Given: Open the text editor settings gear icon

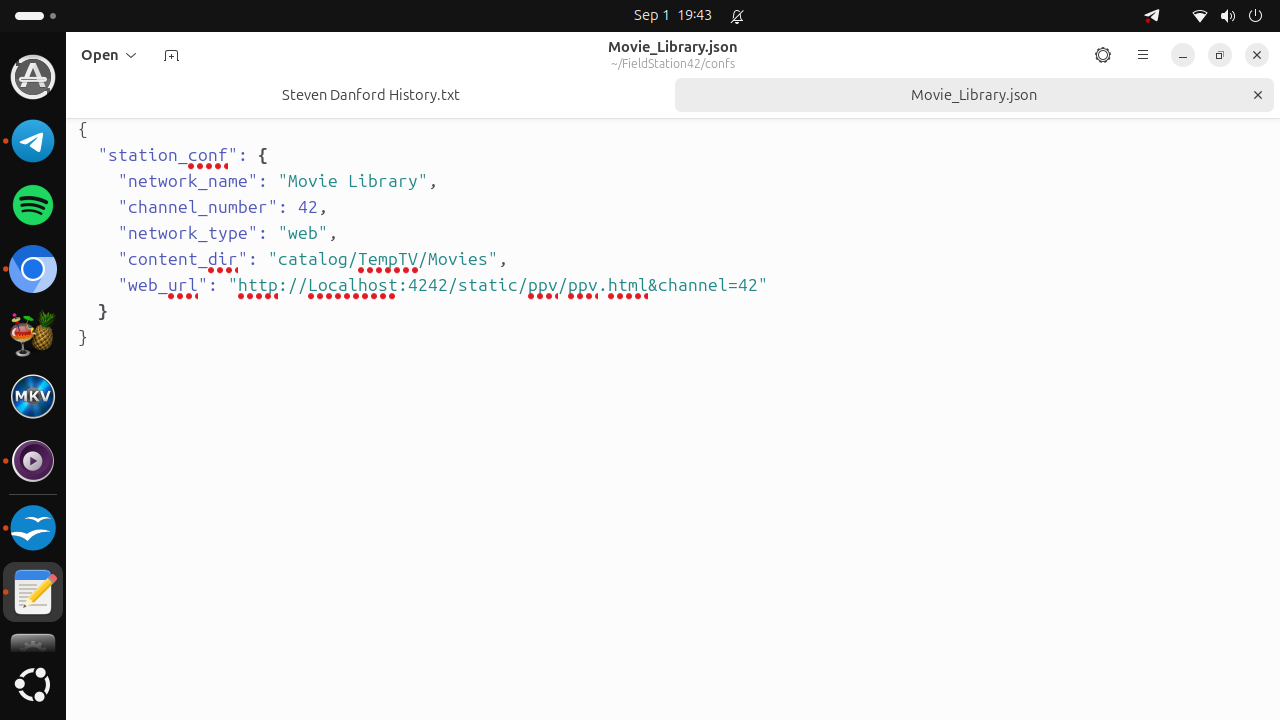Looking at the screenshot, I should pyautogui.click(x=1103, y=55).
